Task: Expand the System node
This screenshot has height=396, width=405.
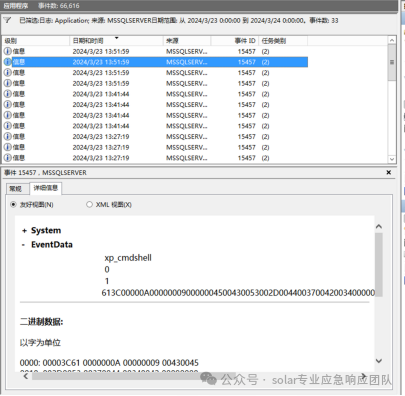Action: tap(24, 231)
